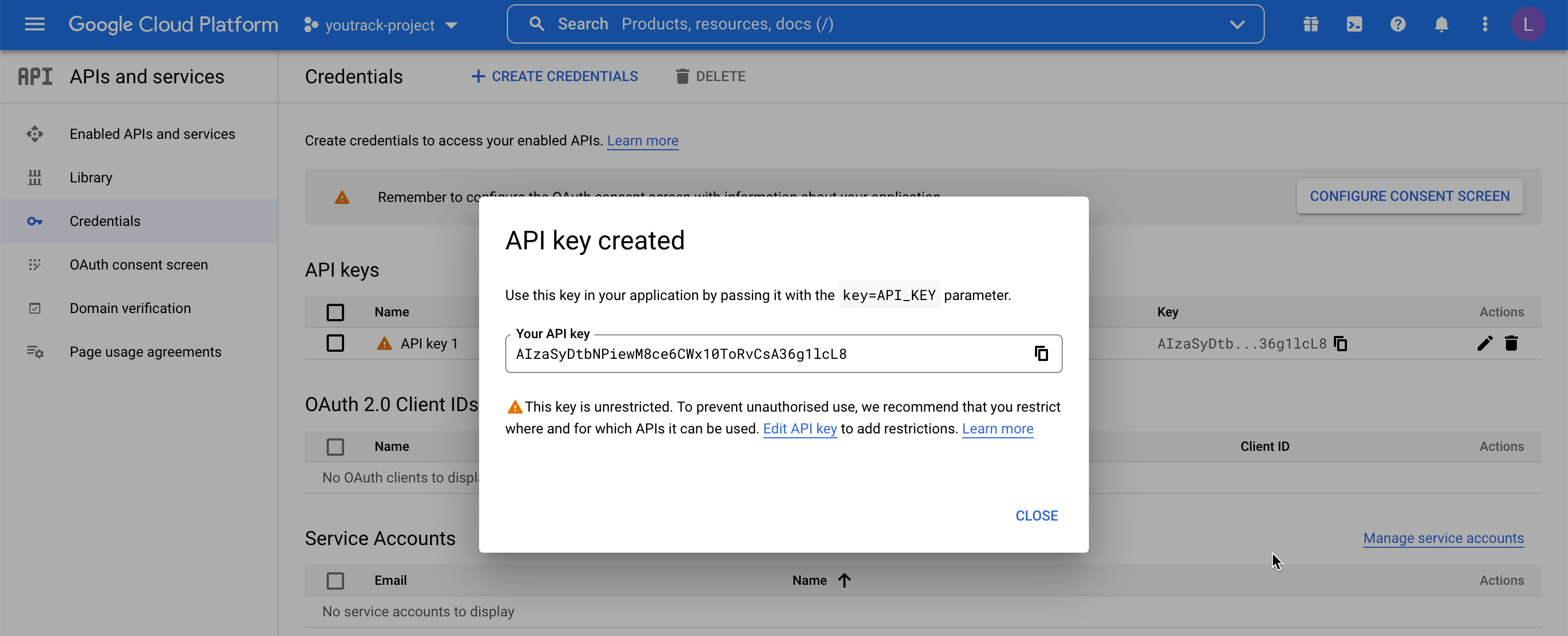Copy the API key from the dialog
1568x636 pixels.
[x=1042, y=353]
